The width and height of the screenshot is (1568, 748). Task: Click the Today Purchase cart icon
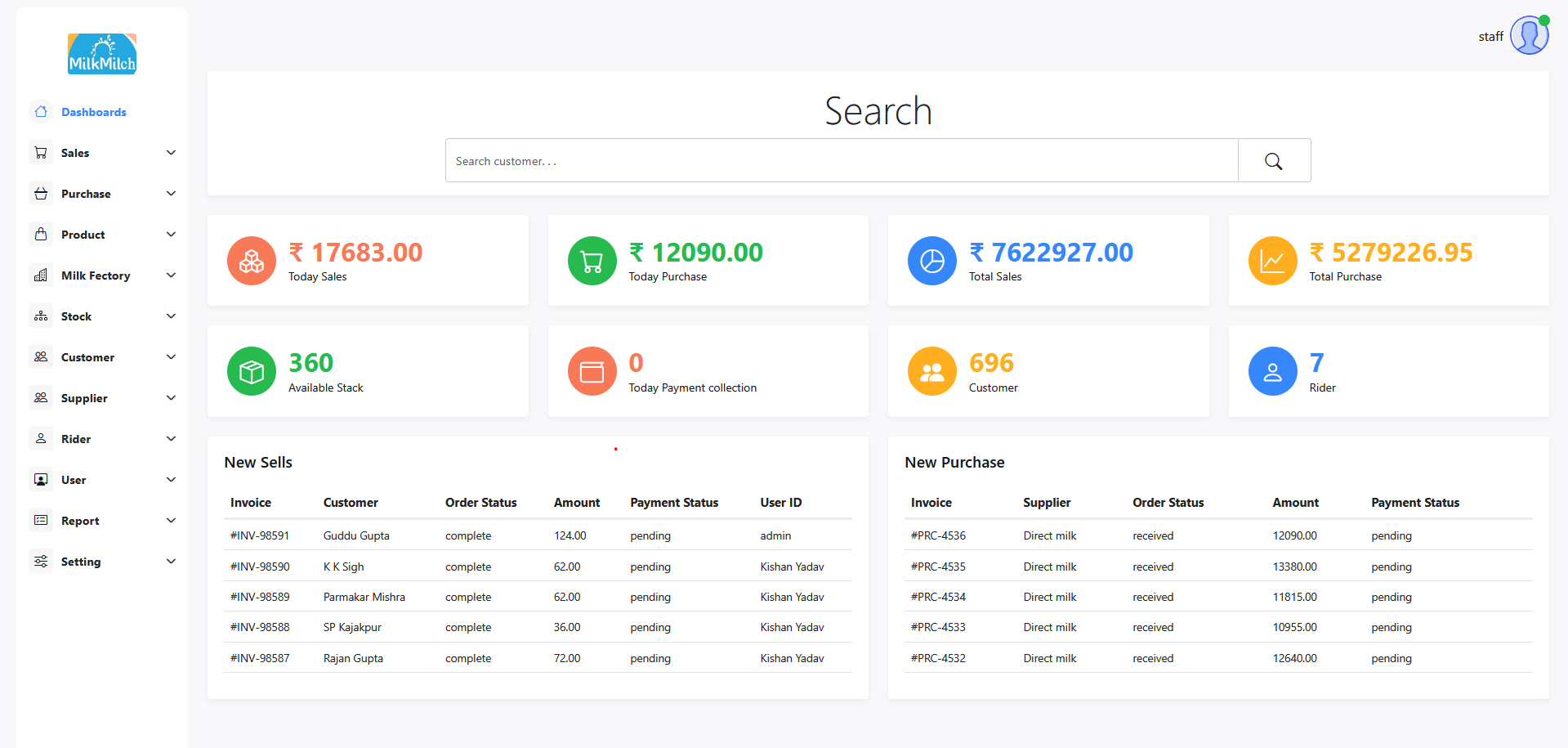tap(592, 261)
